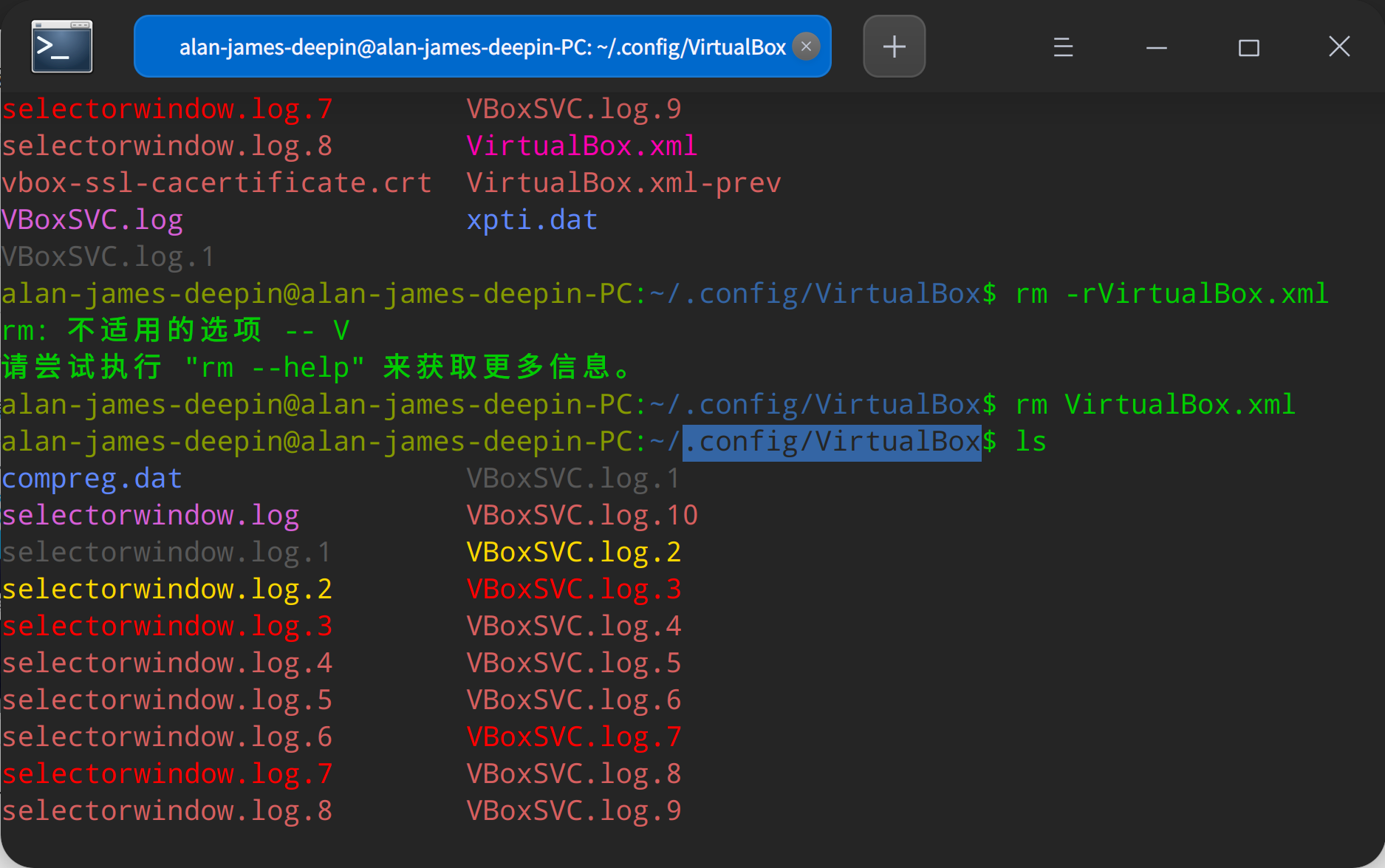The width and height of the screenshot is (1385, 868).
Task: Maximize the terminal window
Action: click(1248, 47)
